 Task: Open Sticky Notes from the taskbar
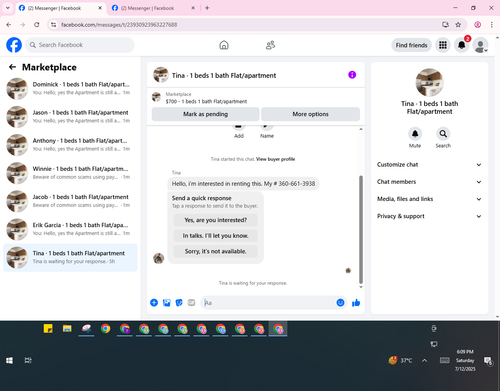click(48, 329)
